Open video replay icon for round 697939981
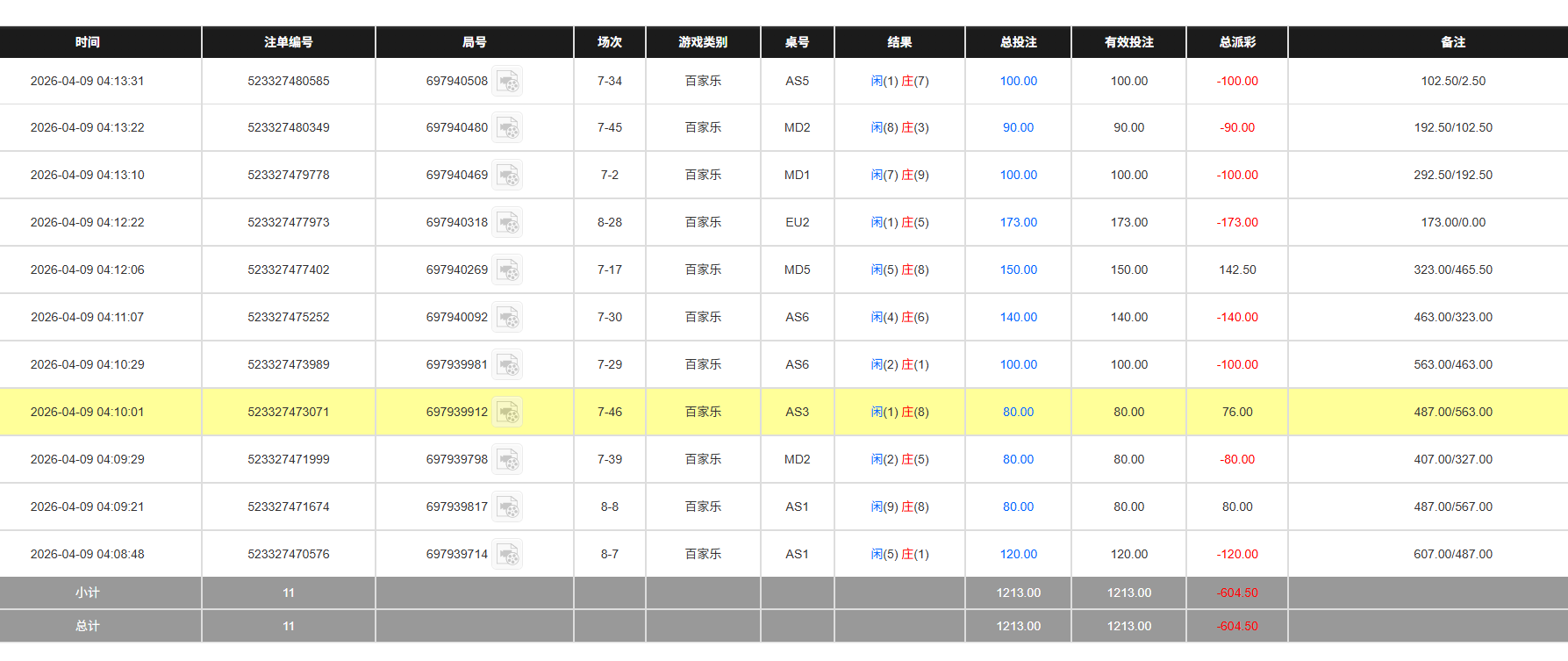 point(507,365)
